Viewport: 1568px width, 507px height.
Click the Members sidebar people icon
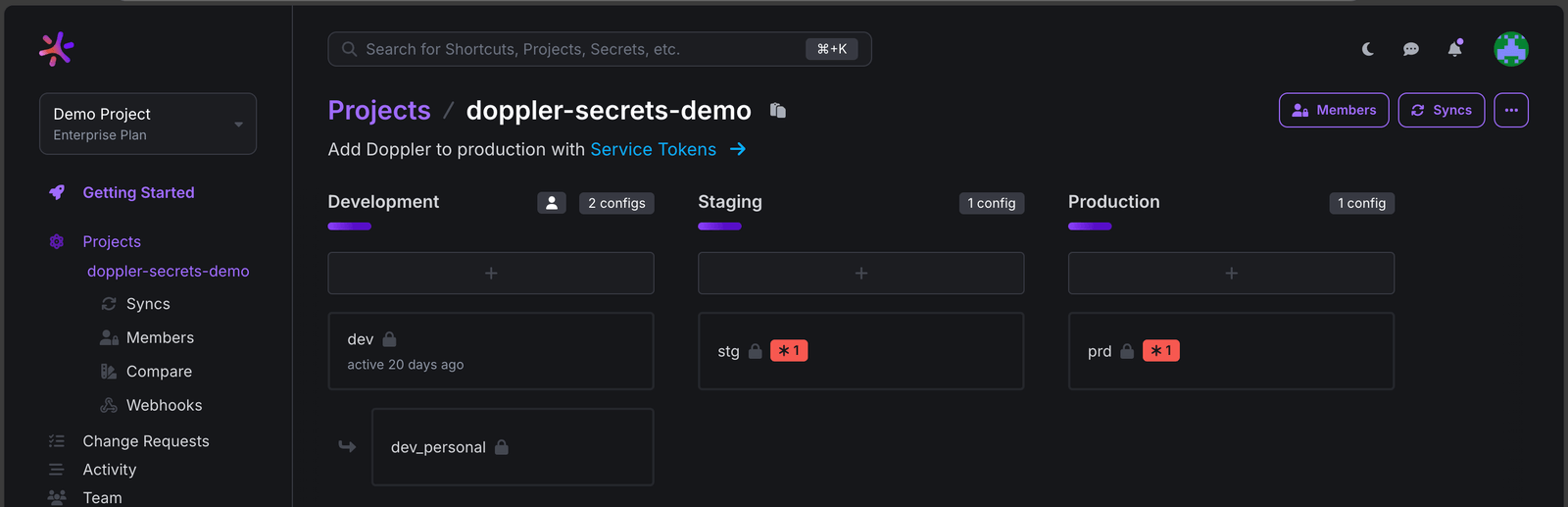[109, 337]
